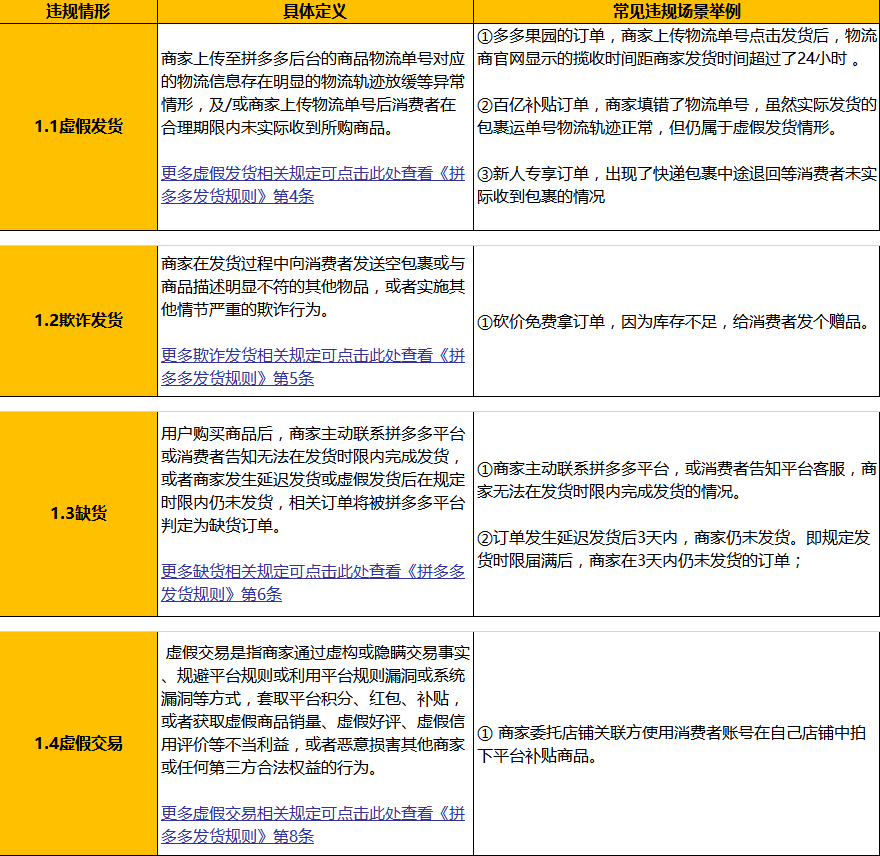Viewport: 880px width, 856px height.
Task: Click the 百亿补贴订单 example text
Action: tap(676, 116)
